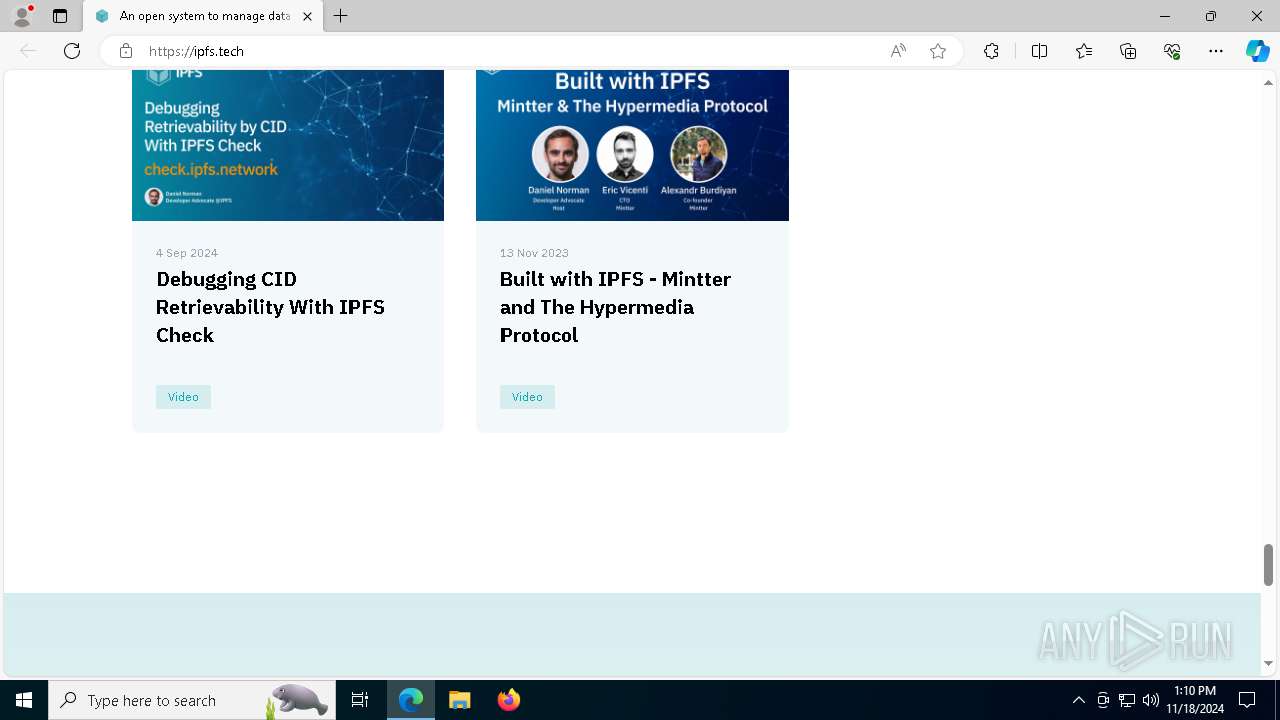
Task: Add this page to favorites star
Action: [x=938, y=51]
